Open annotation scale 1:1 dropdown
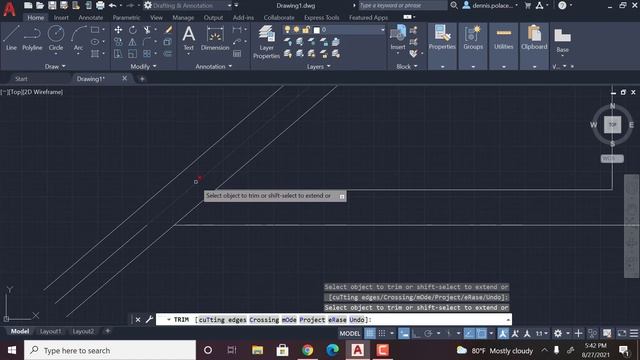640x360 pixels. [542, 333]
